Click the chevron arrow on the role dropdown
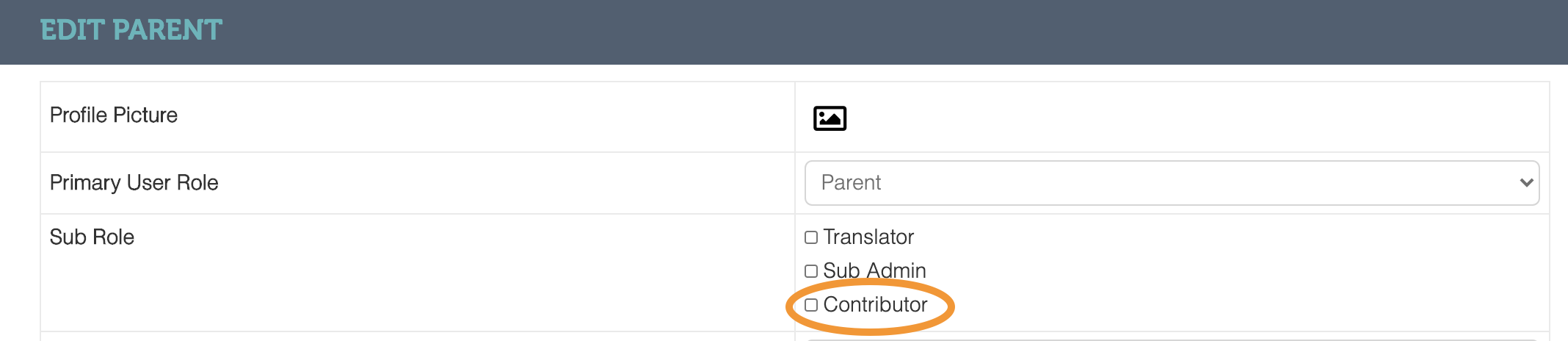 1526,183
